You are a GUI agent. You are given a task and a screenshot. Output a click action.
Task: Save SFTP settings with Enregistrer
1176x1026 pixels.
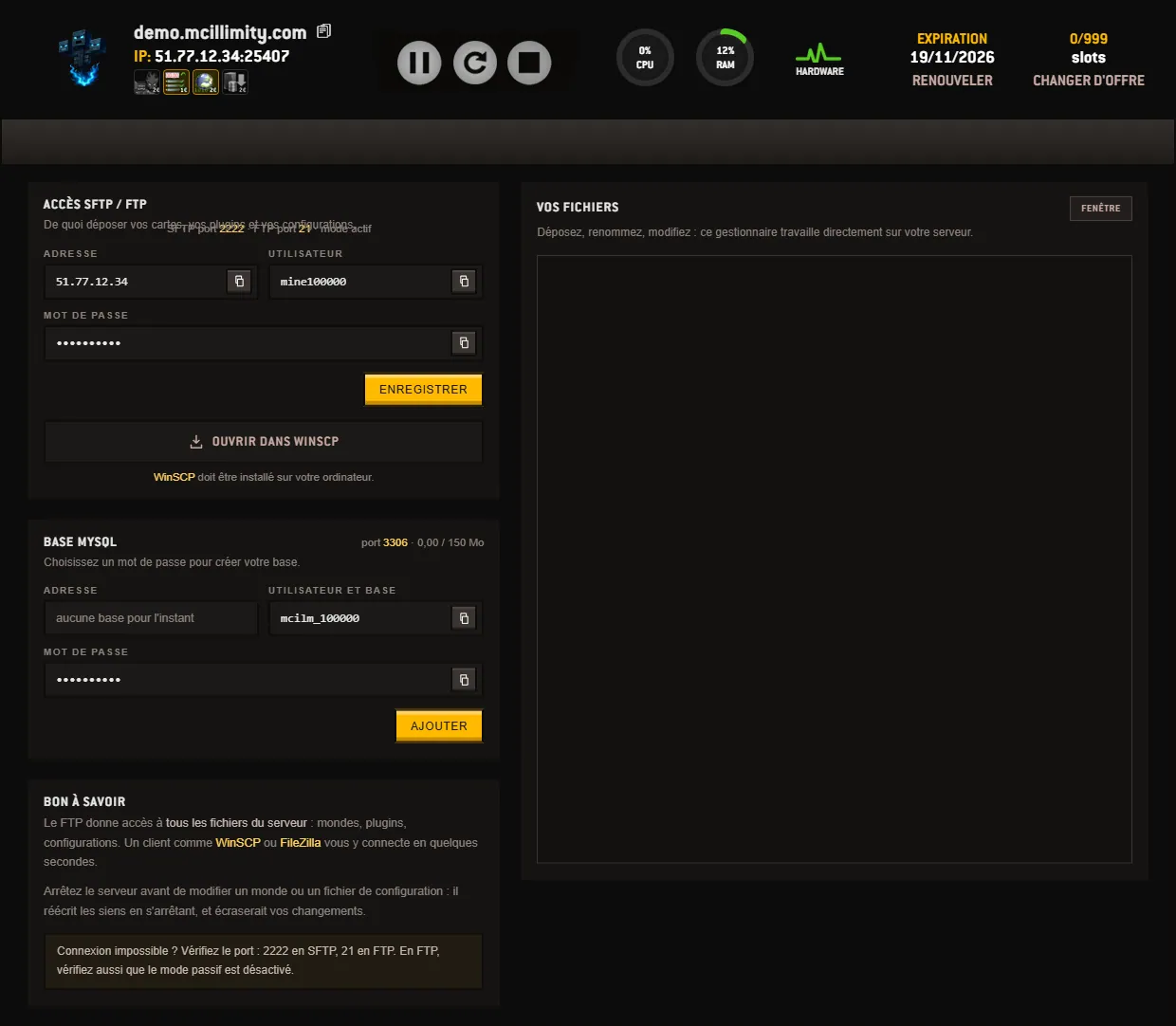(x=423, y=390)
